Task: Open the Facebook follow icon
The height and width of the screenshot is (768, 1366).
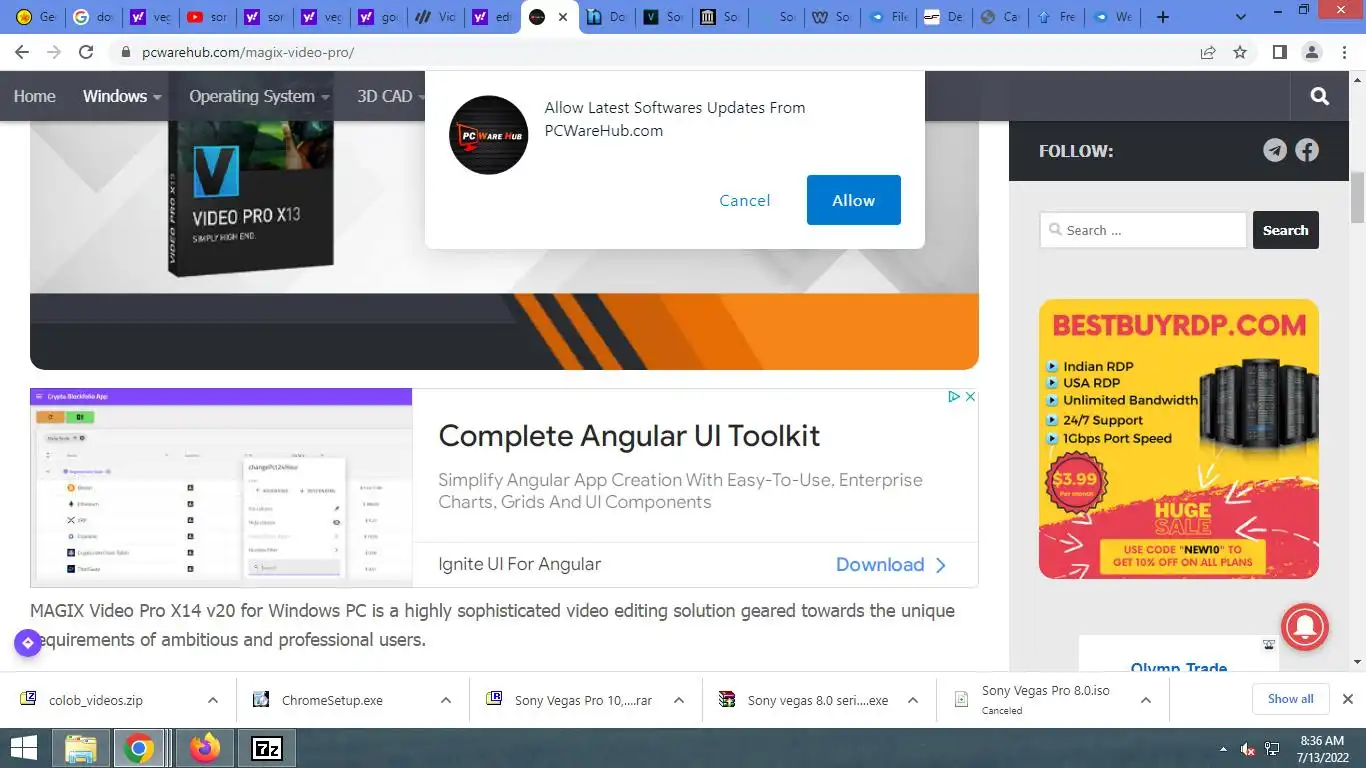Action: (x=1307, y=150)
